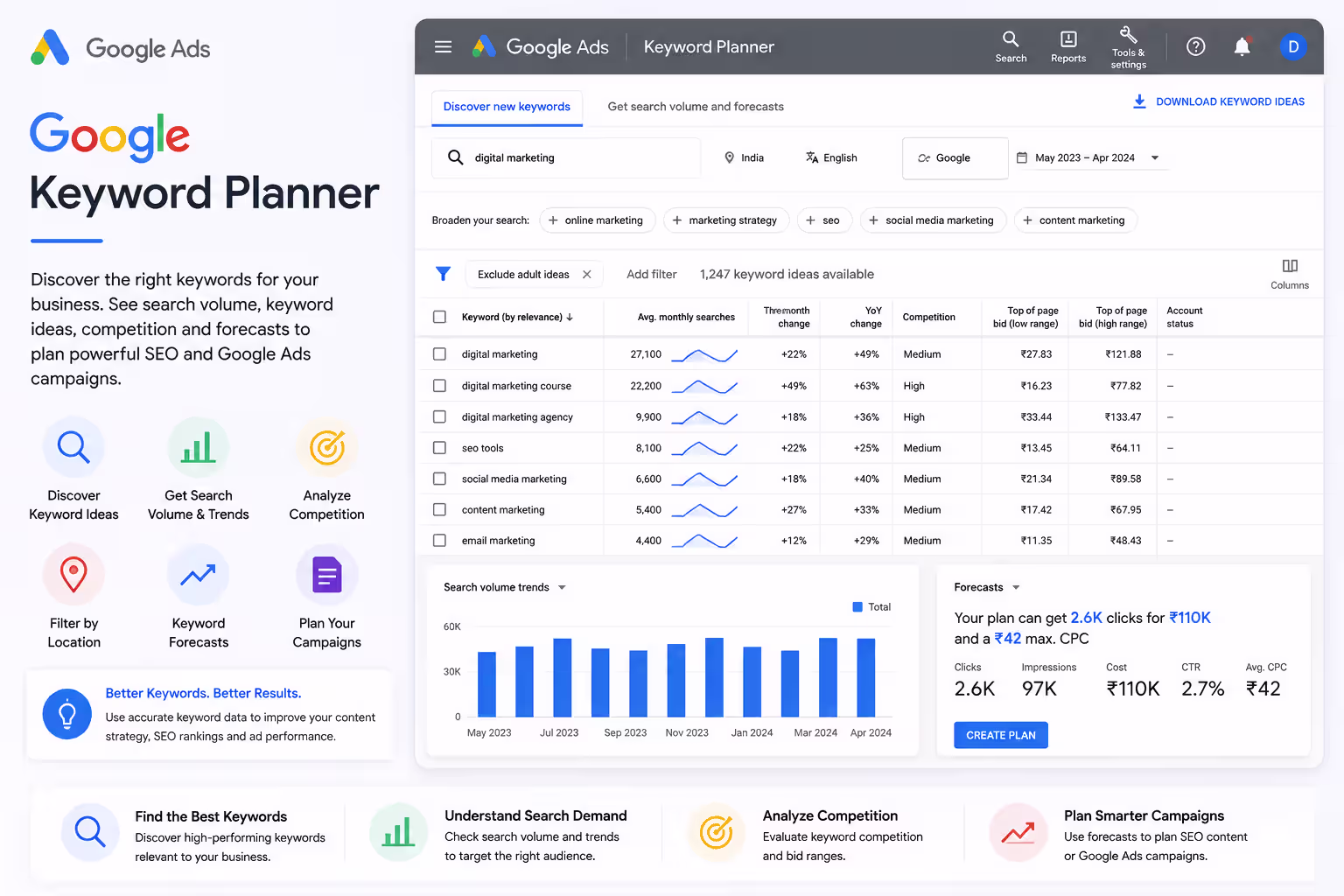The image size is (1344, 896).
Task: Click the 27,100 monthly searches value
Action: [x=646, y=354]
